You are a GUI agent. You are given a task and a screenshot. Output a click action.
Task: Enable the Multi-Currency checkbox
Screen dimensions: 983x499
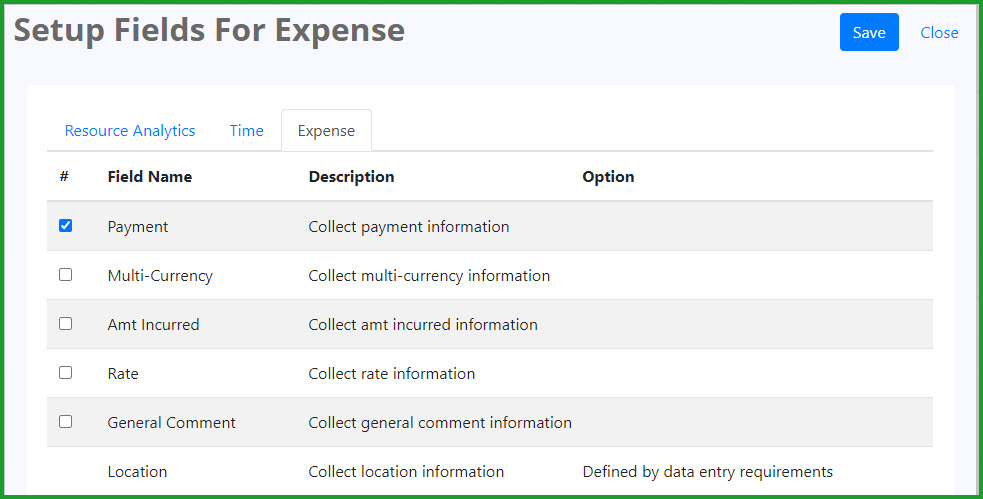pyautogui.click(x=65, y=275)
